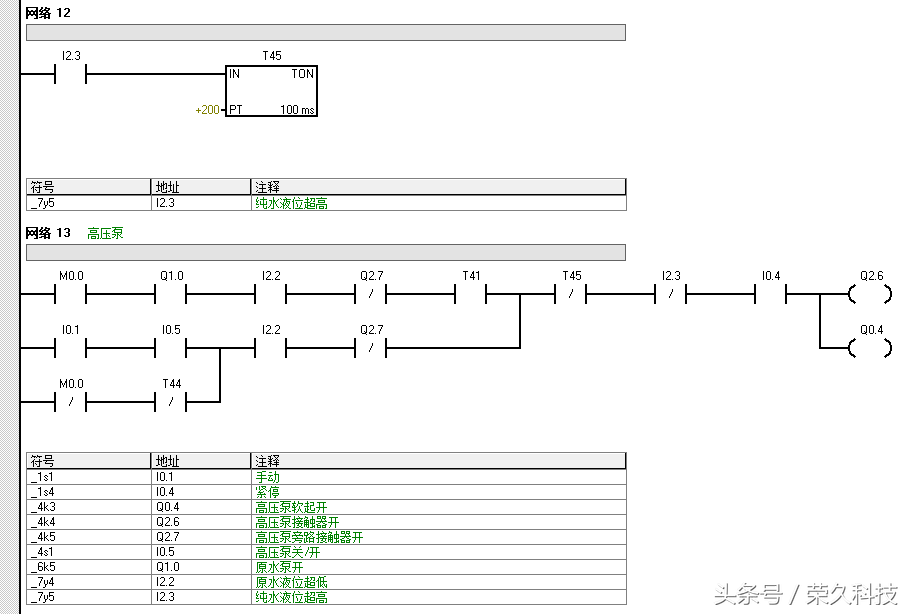Select the T45 TON timer box
Image resolution: width=912 pixels, height=614 pixels.
coord(272,91)
